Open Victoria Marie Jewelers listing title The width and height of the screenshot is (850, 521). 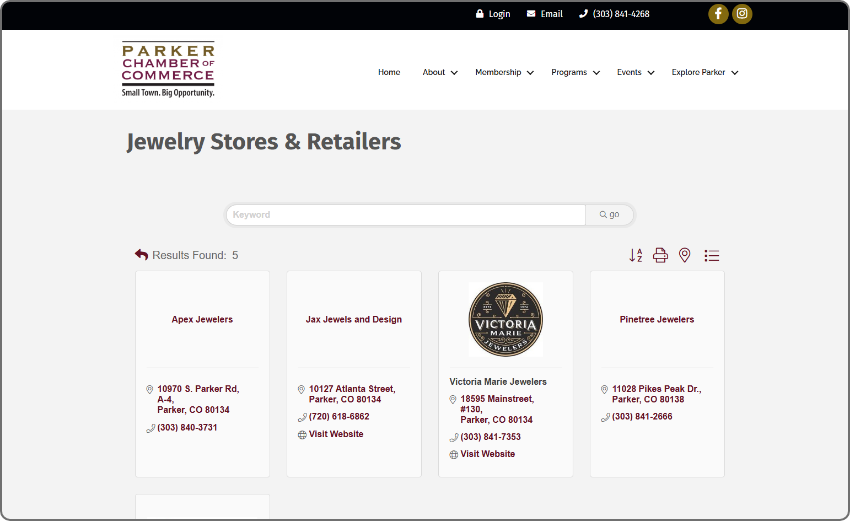point(498,382)
